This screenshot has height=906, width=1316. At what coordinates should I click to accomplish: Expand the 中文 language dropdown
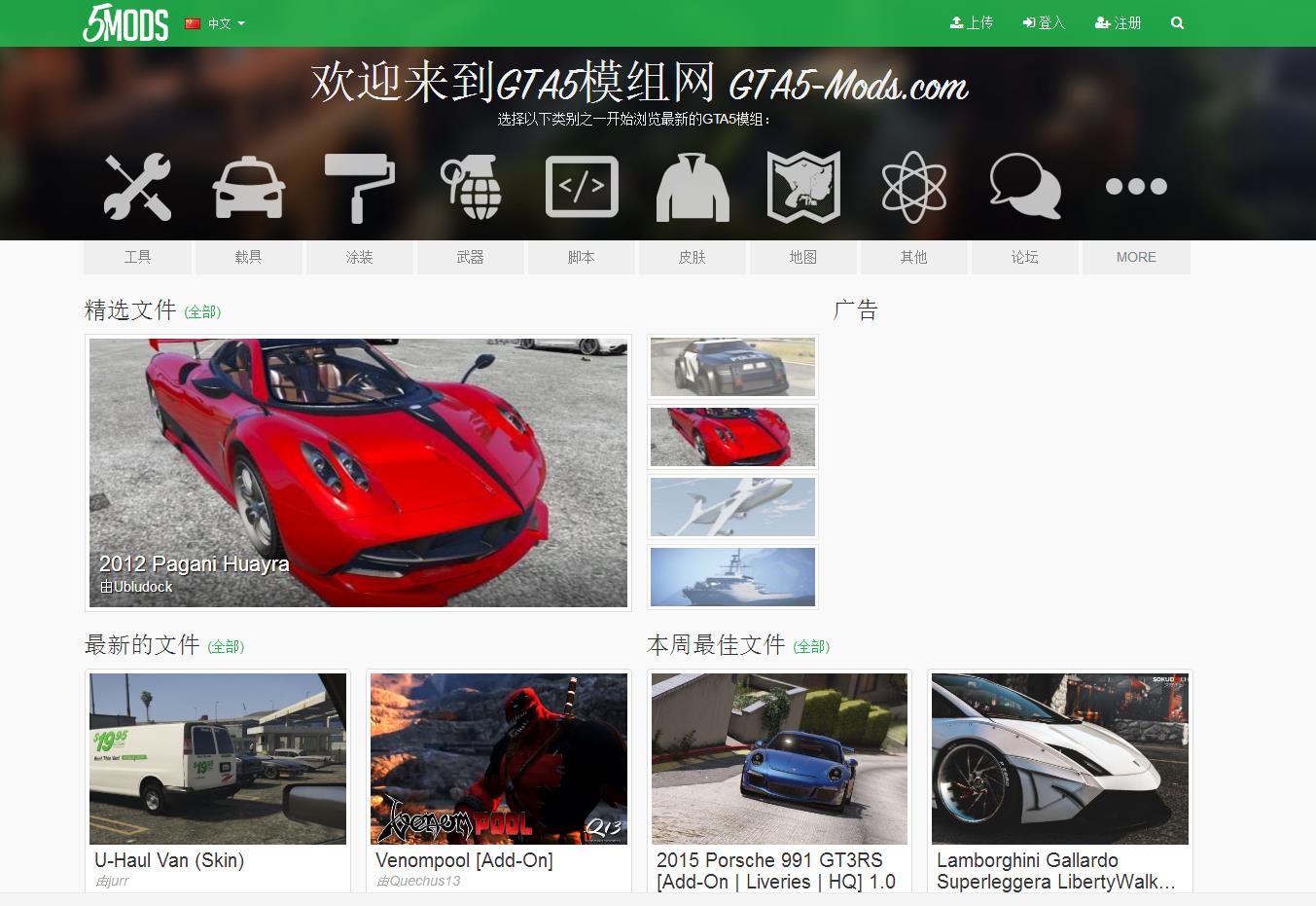(x=226, y=23)
